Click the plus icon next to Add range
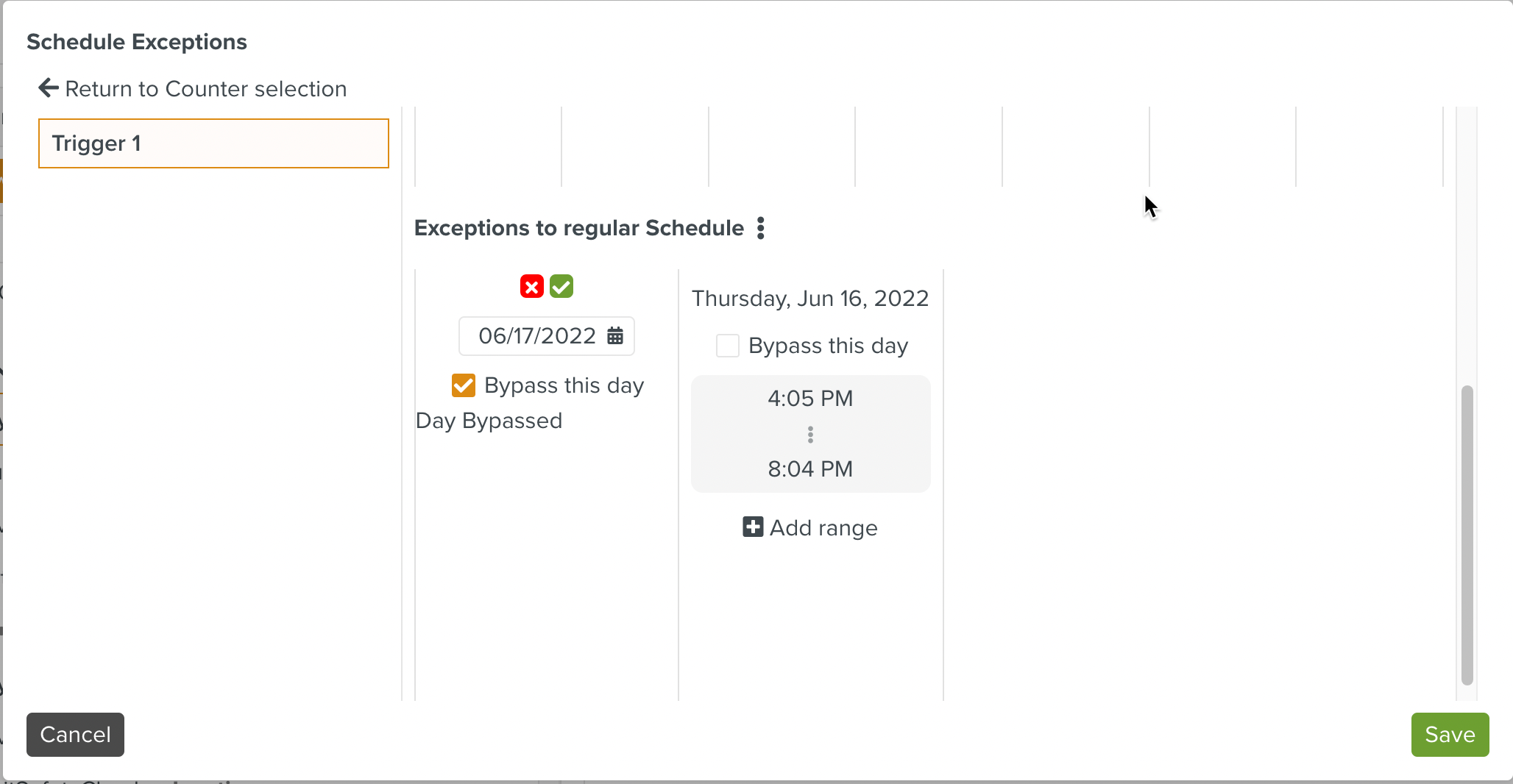Viewport: 1513px width, 784px height. [752, 527]
